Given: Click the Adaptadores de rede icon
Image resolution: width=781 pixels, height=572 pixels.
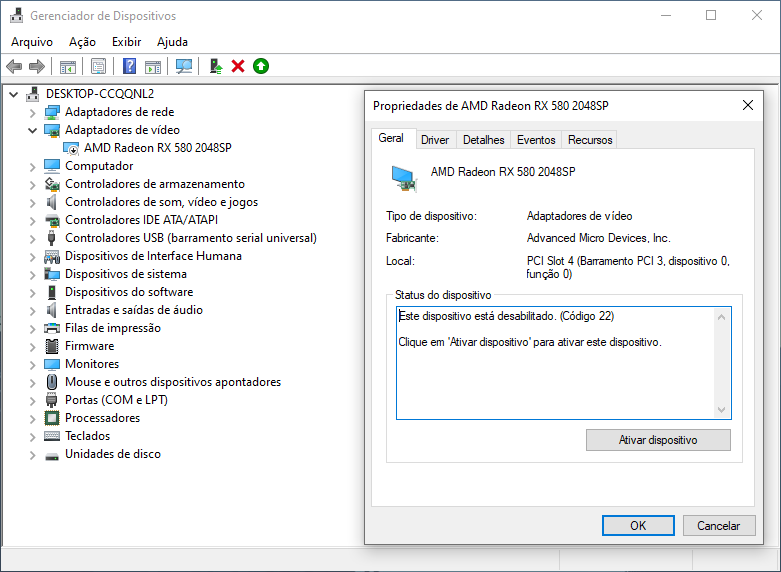Looking at the screenshot, I should tap(52, 112).
